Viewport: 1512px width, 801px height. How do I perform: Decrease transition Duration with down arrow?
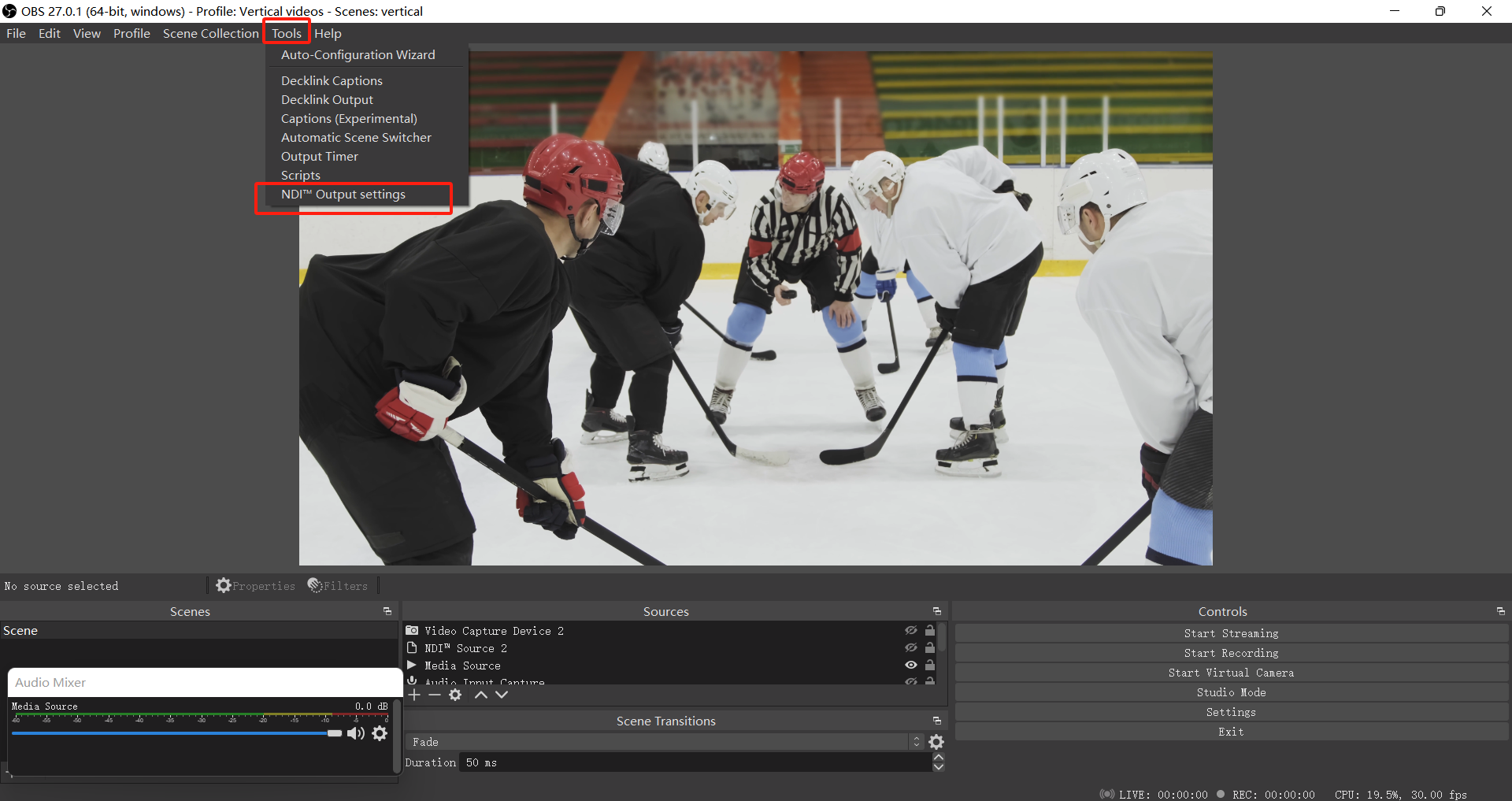(939, 768)
